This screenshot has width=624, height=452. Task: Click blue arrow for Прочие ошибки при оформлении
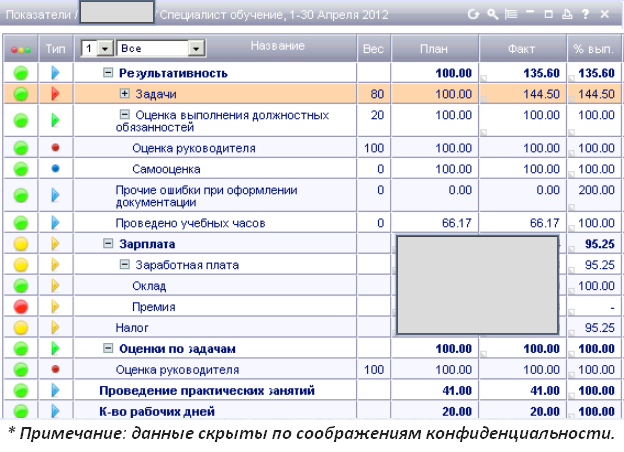point(55,195)
